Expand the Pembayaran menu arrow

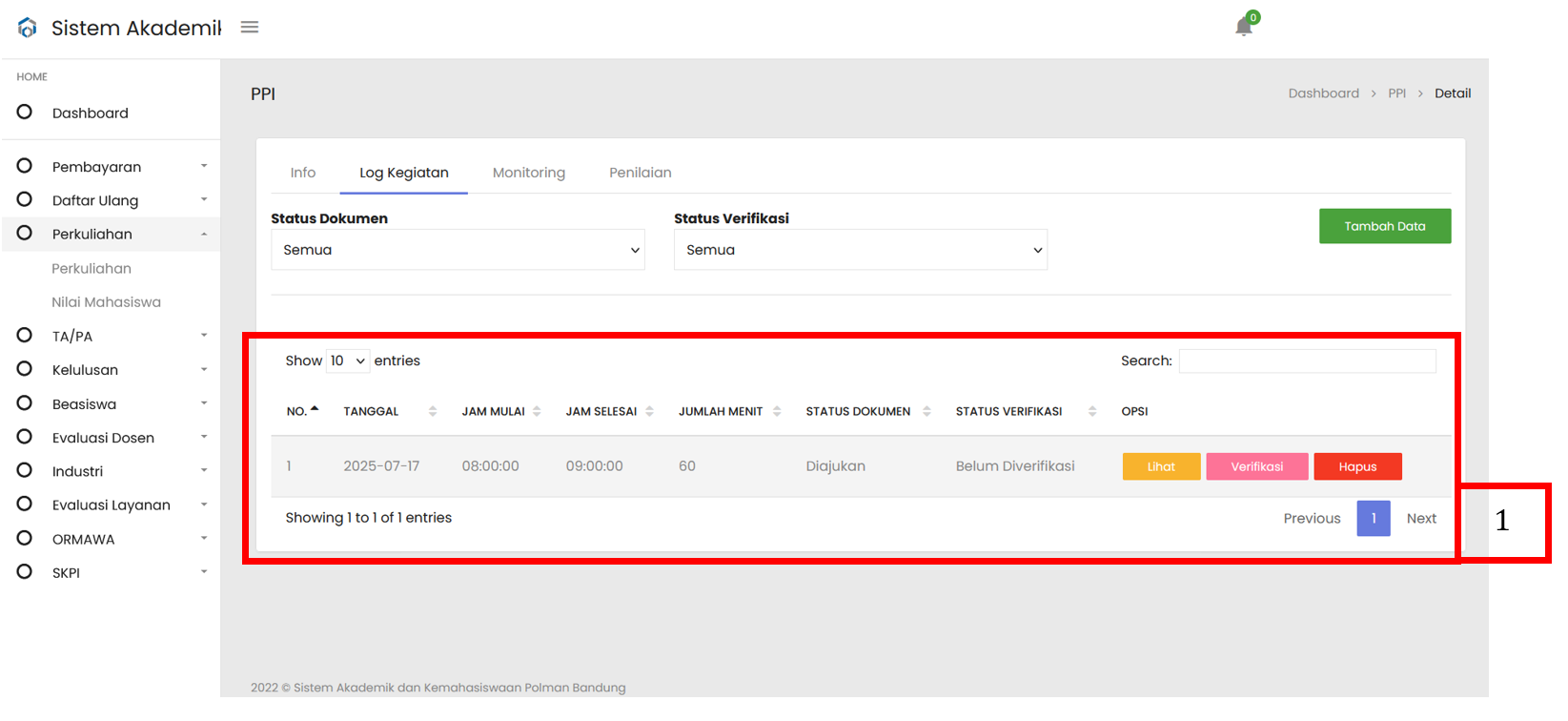(204, 166)
